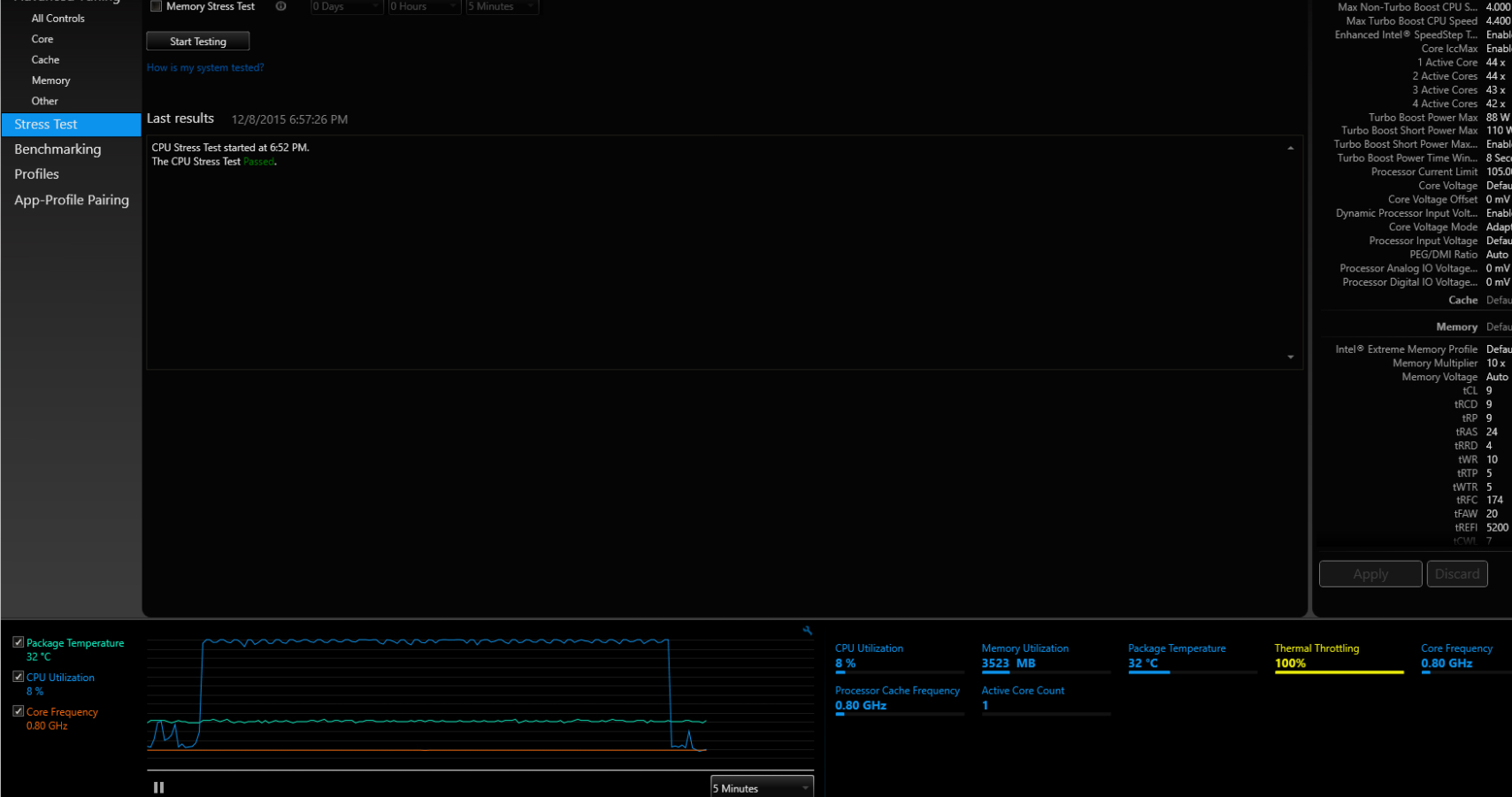Uncheck the Core Frequency graph checkbox
This screenshot has height=797, width=1512.
(x=18, y=711)
